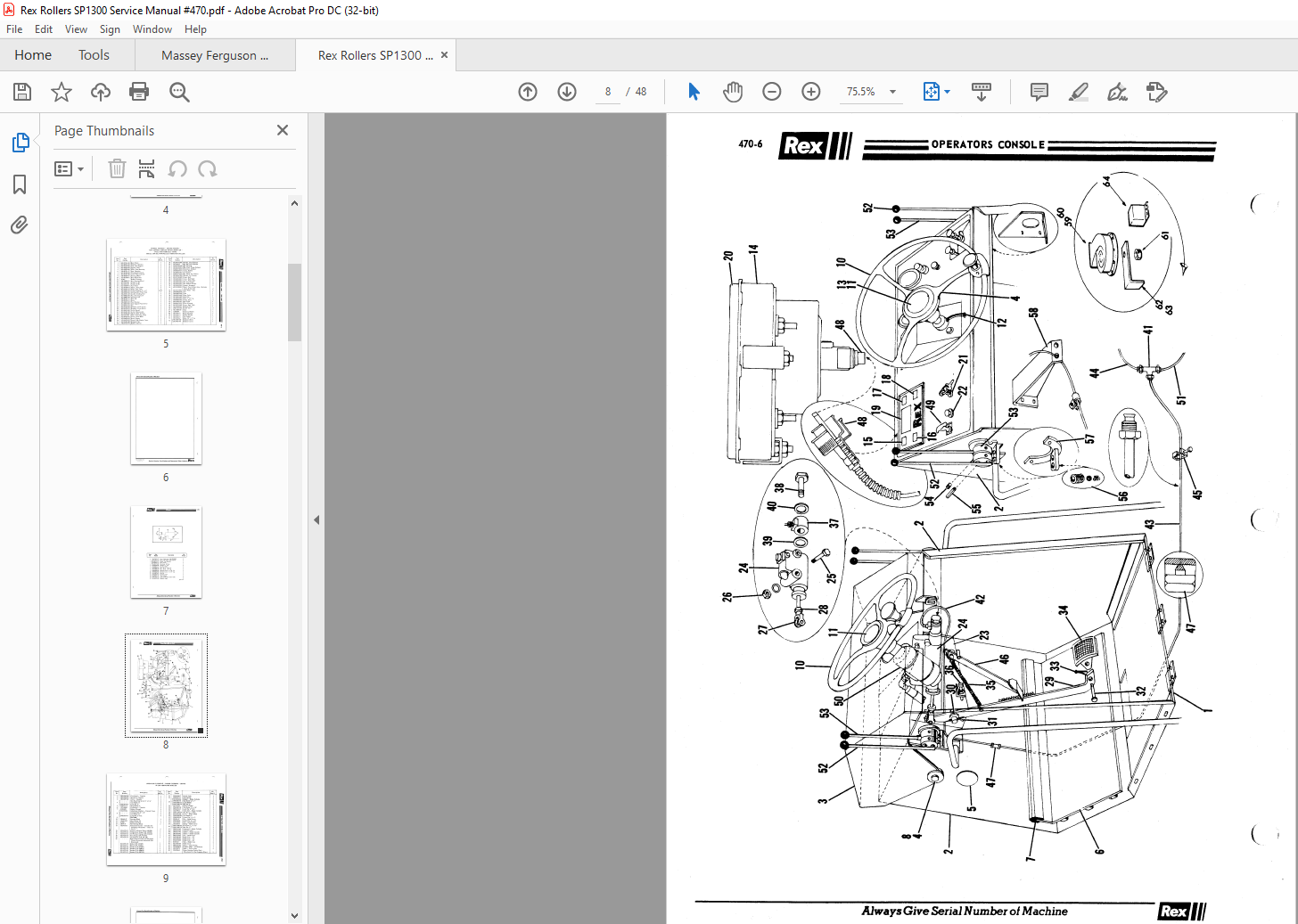Go to the previous page with the up arrow
This screenshot has height=924, width=1298.
point(528,92)
